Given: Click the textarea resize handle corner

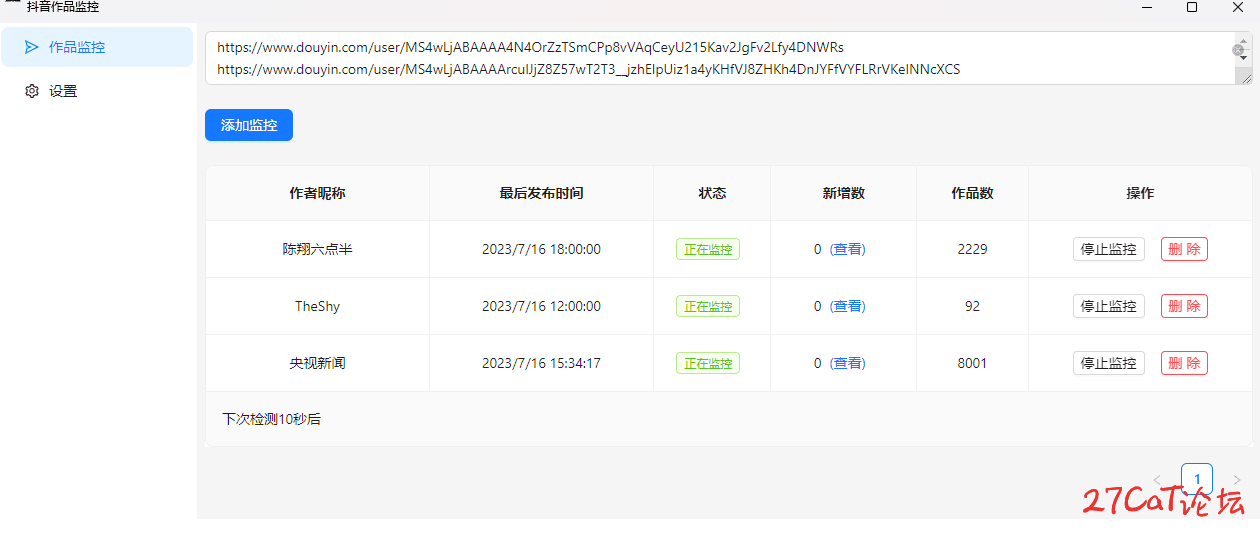Looking at the screenshot, I should pos(1244,77).
